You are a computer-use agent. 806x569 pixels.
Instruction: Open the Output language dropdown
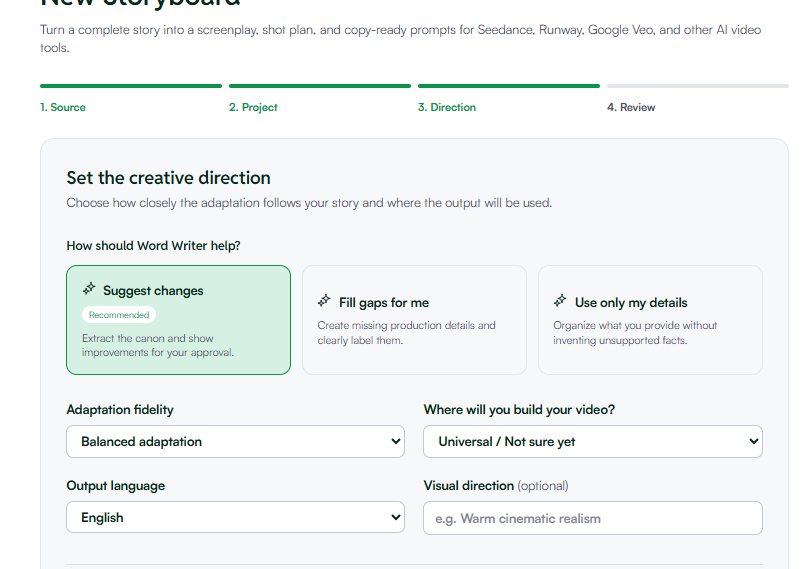point(235,517)
